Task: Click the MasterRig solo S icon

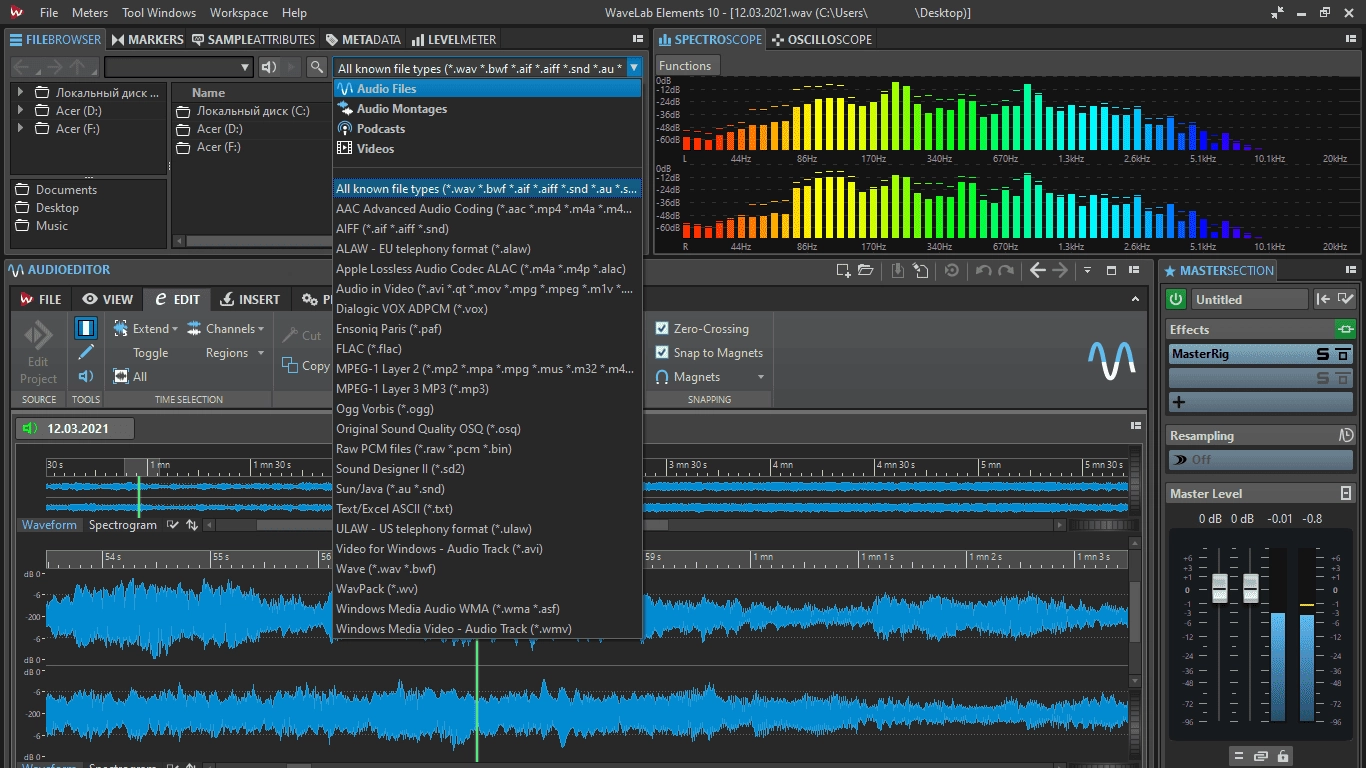Action: click(x=1323, y=354)
